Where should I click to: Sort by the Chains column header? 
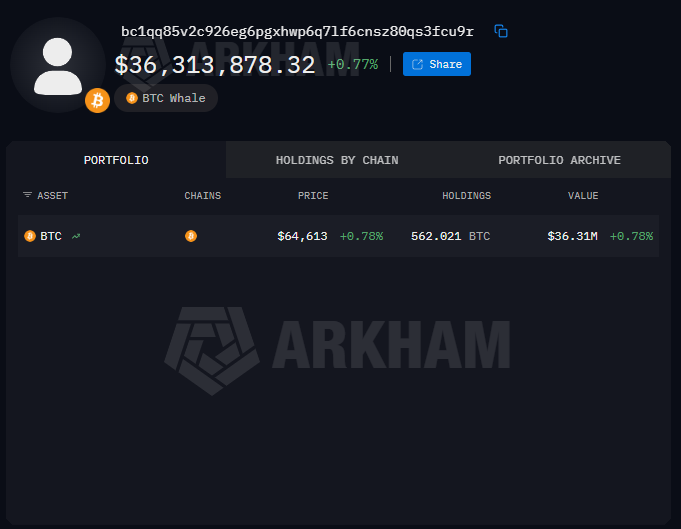(x=202, y=196)
